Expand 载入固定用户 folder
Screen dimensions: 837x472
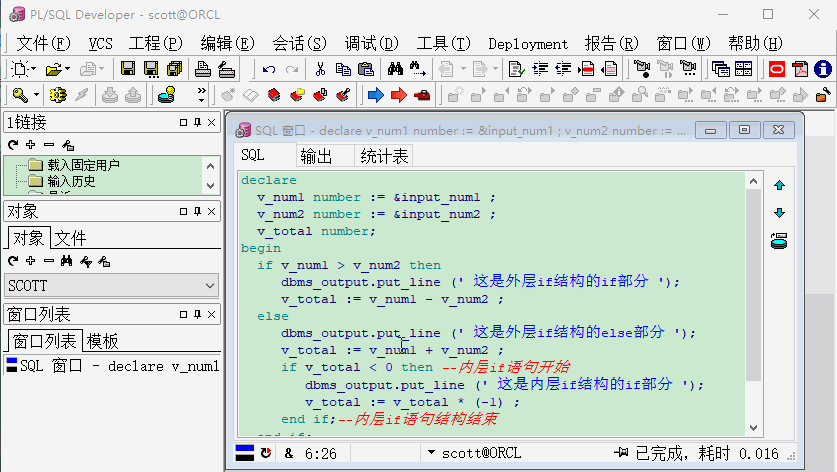point(83,165)
